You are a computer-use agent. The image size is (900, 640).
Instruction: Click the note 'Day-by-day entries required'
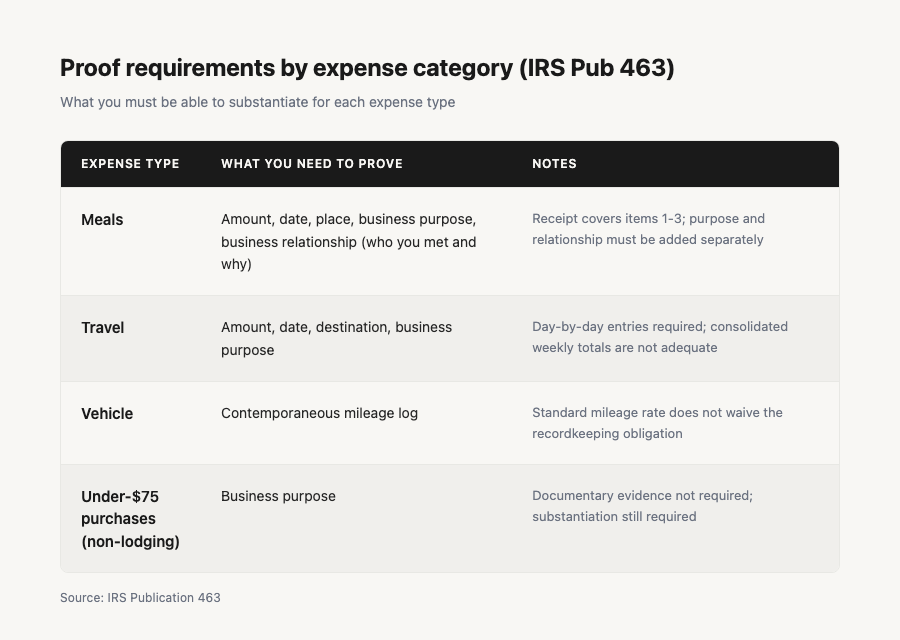tap(660, 337)
